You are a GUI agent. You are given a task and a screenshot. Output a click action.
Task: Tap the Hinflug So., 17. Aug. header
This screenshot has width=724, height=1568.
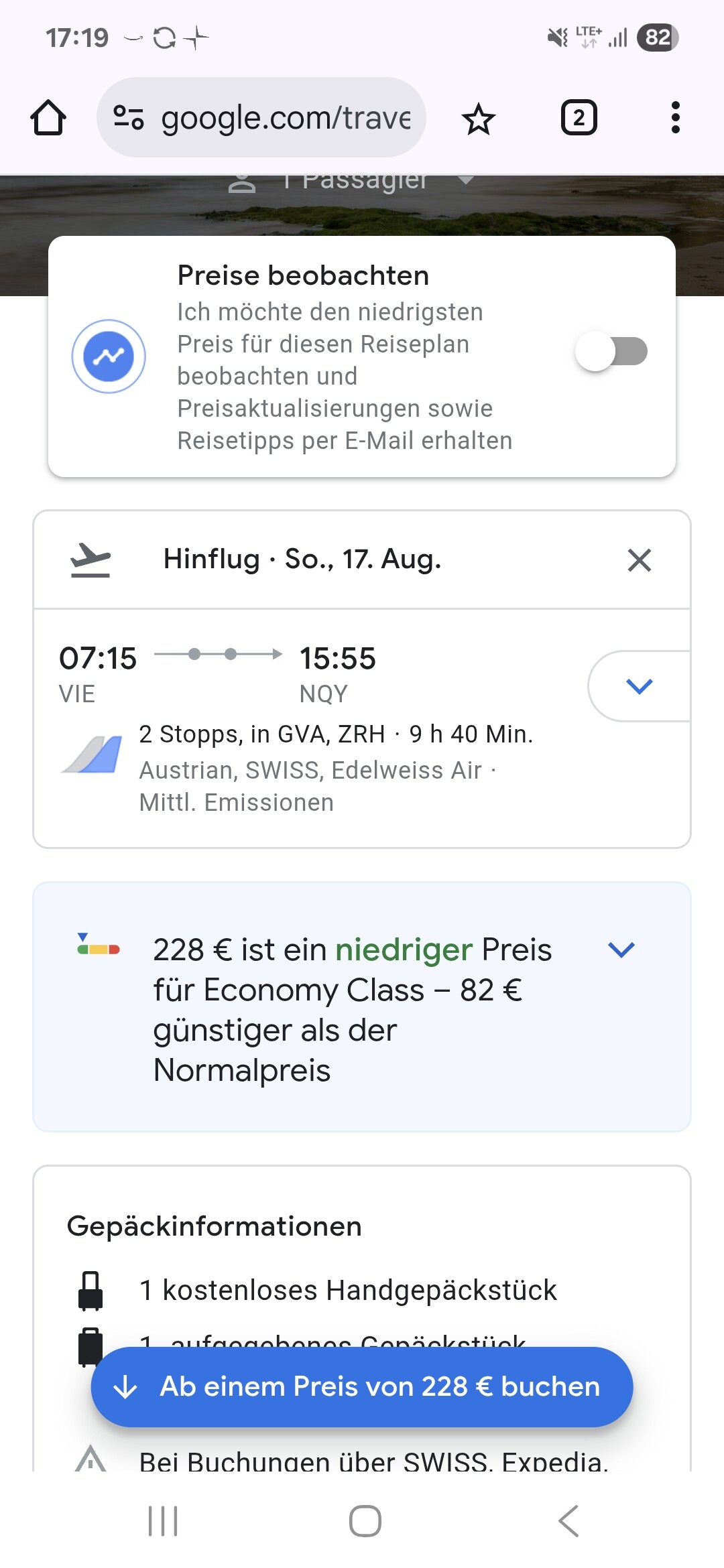(302, 560)
